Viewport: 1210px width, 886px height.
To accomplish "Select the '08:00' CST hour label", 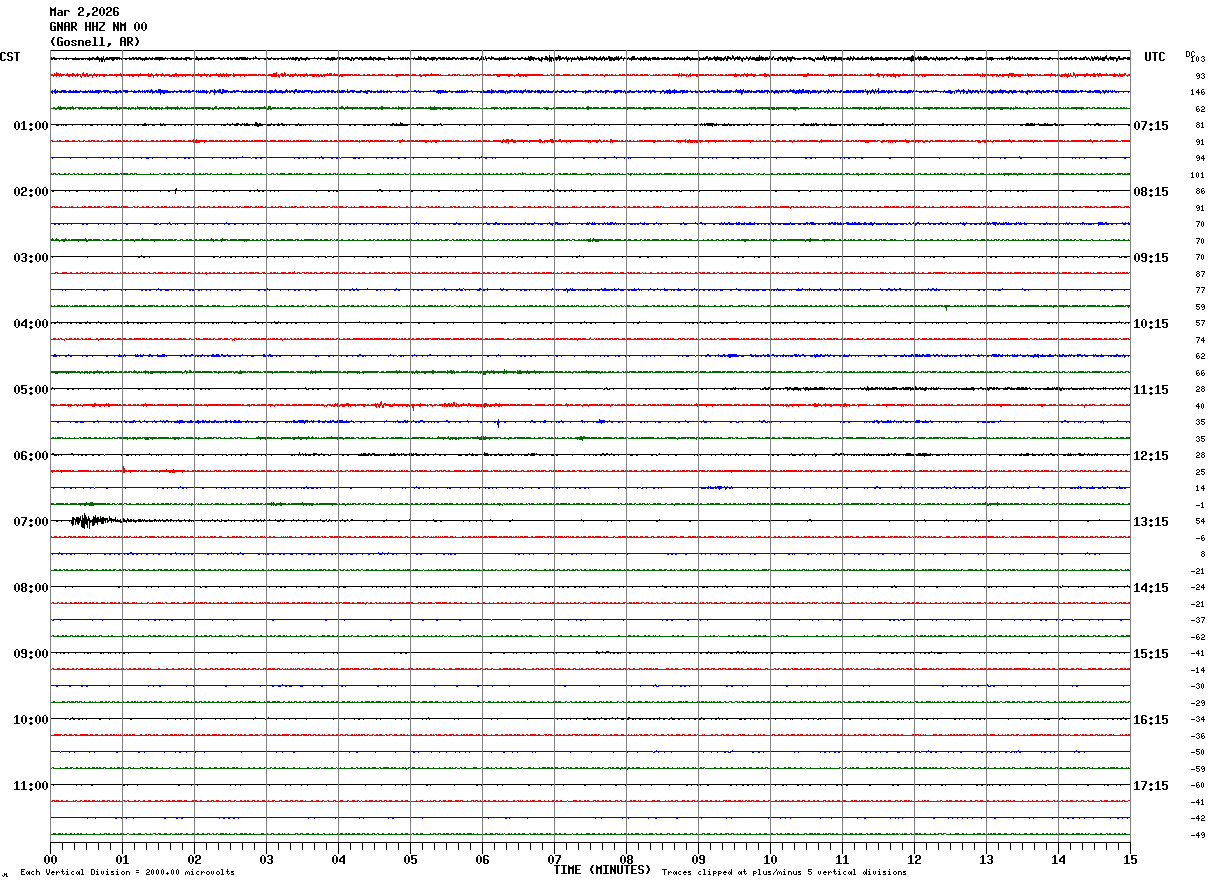I will pyautogui.click(x=31, y=588).
